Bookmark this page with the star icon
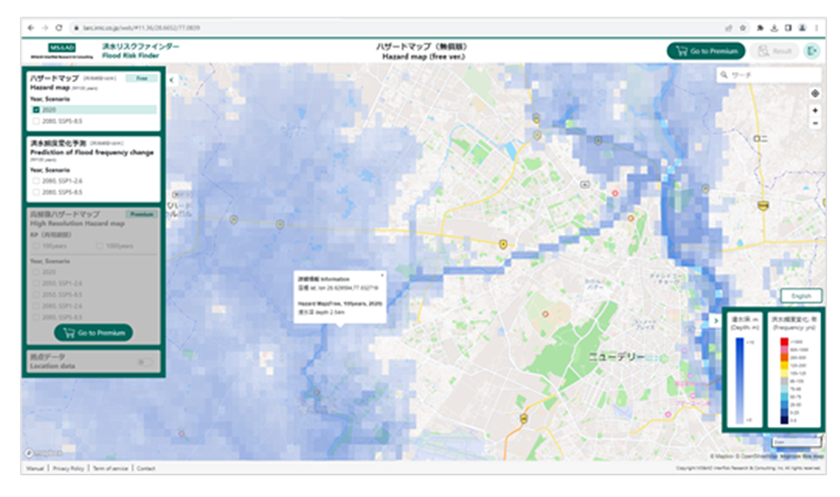 (x=742, y=28)
